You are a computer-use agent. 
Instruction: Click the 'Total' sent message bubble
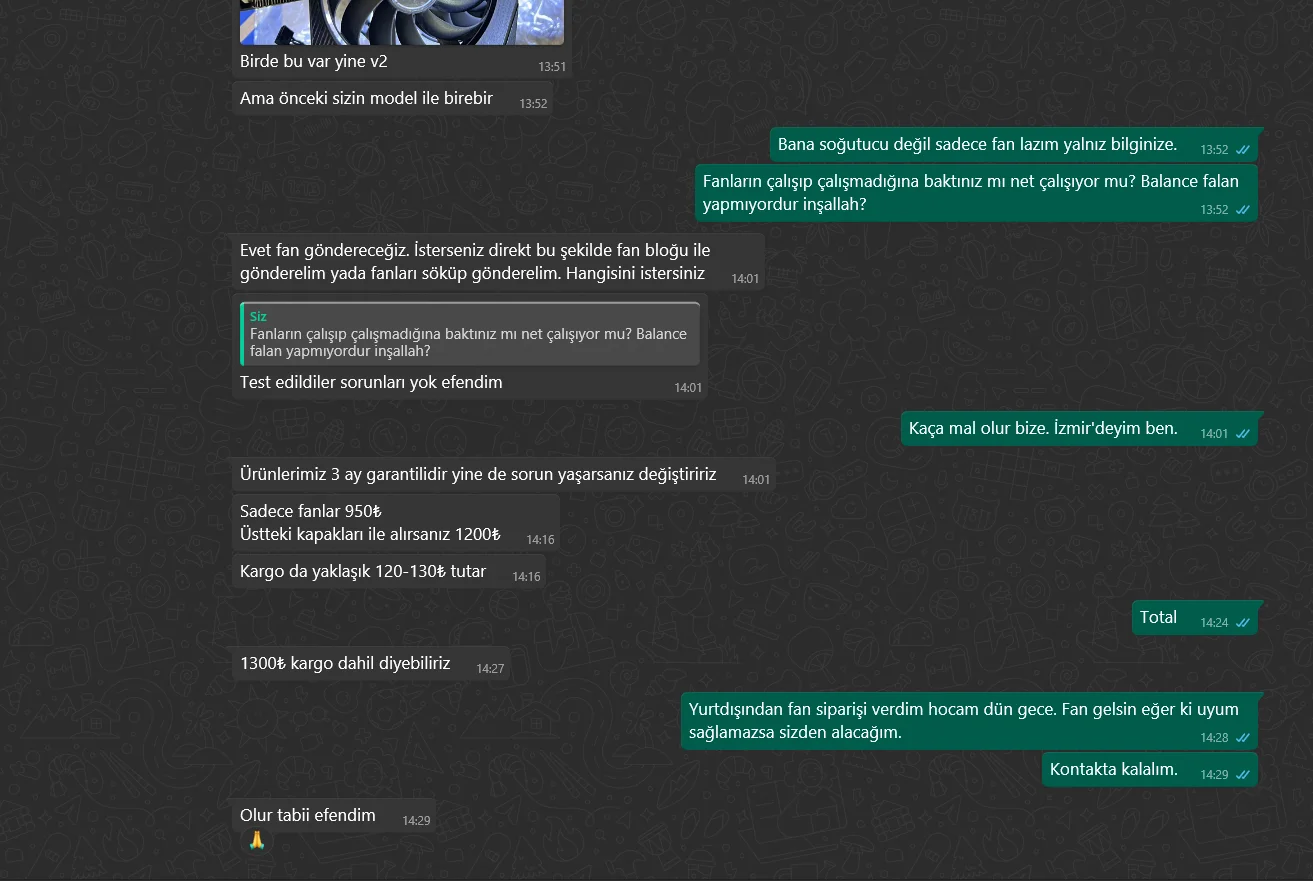1195,618
